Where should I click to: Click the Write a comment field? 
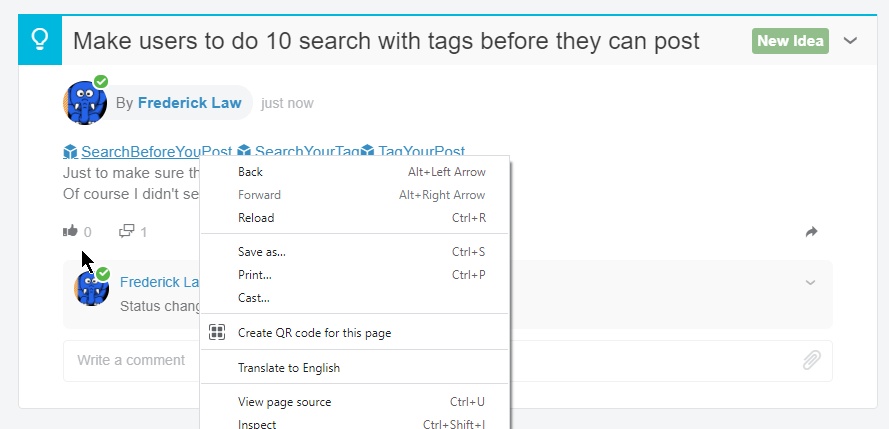click(447, 360)
